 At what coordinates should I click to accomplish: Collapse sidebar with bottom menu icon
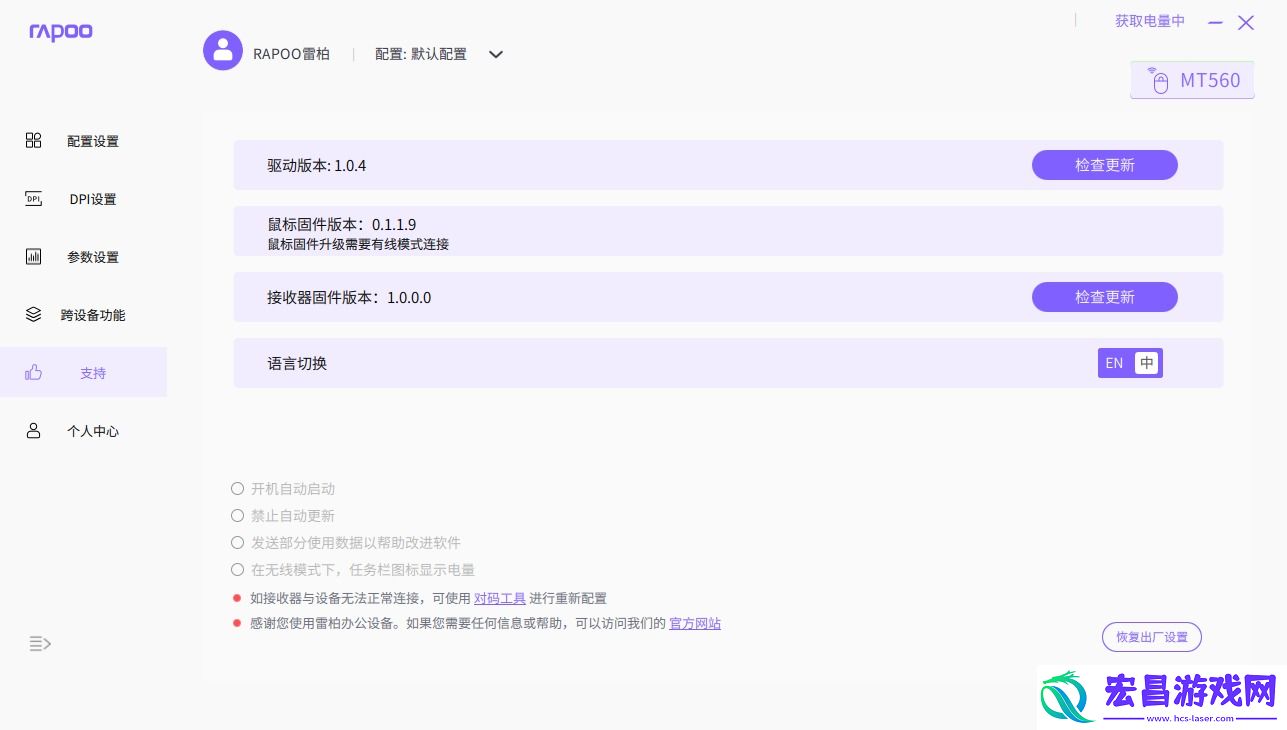(x=40, y=643)
